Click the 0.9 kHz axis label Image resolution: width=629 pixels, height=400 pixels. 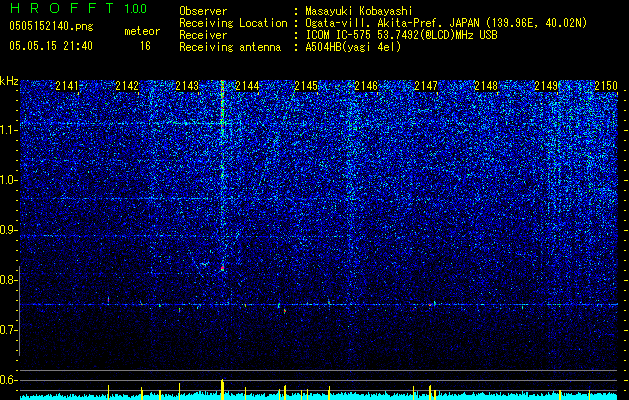click(x=8, y=230)
